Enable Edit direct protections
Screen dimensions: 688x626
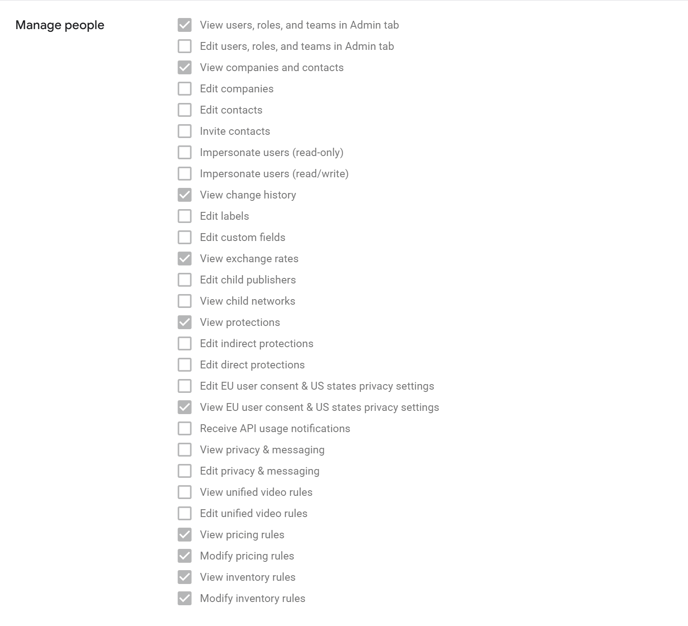coord(185,365)
